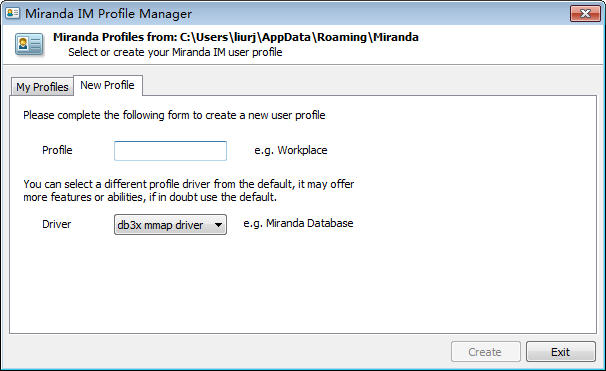606x371 pixels.
Task: Click the 'Miranda IM Profile Manager' title text
Action: click(x=108, y=14)
